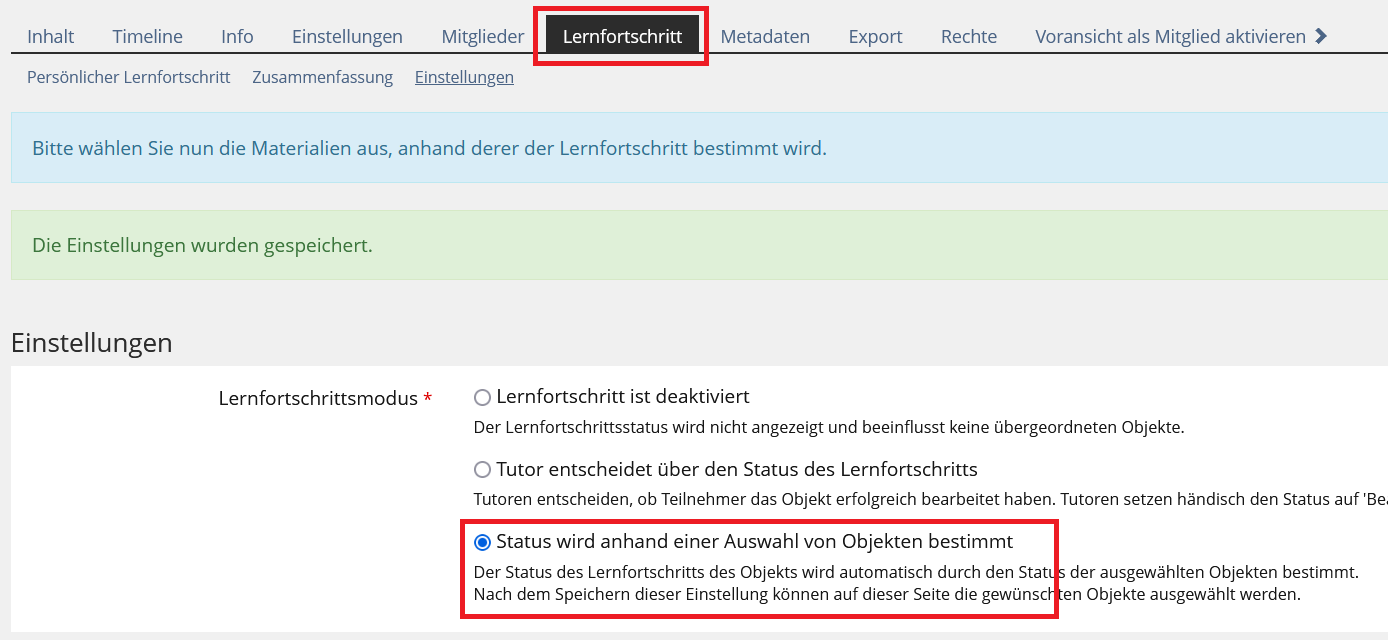
Task: Expand more tabs with the right chevron arrow
Action: [x=1321, y=36]
